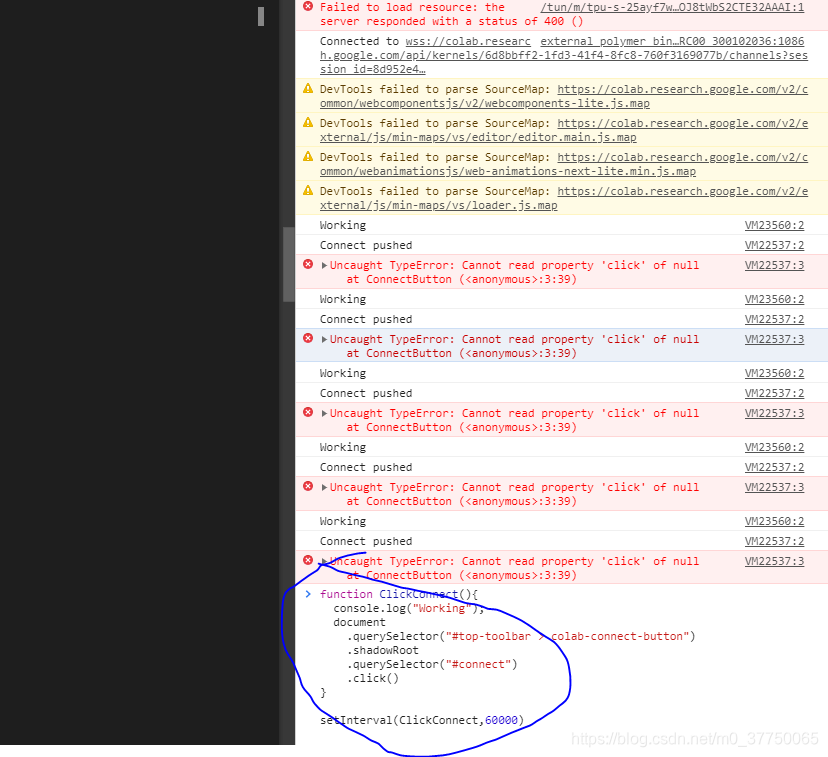Click the console prompt chevron
Screen dimensions: 828x757
pos(308,594)
